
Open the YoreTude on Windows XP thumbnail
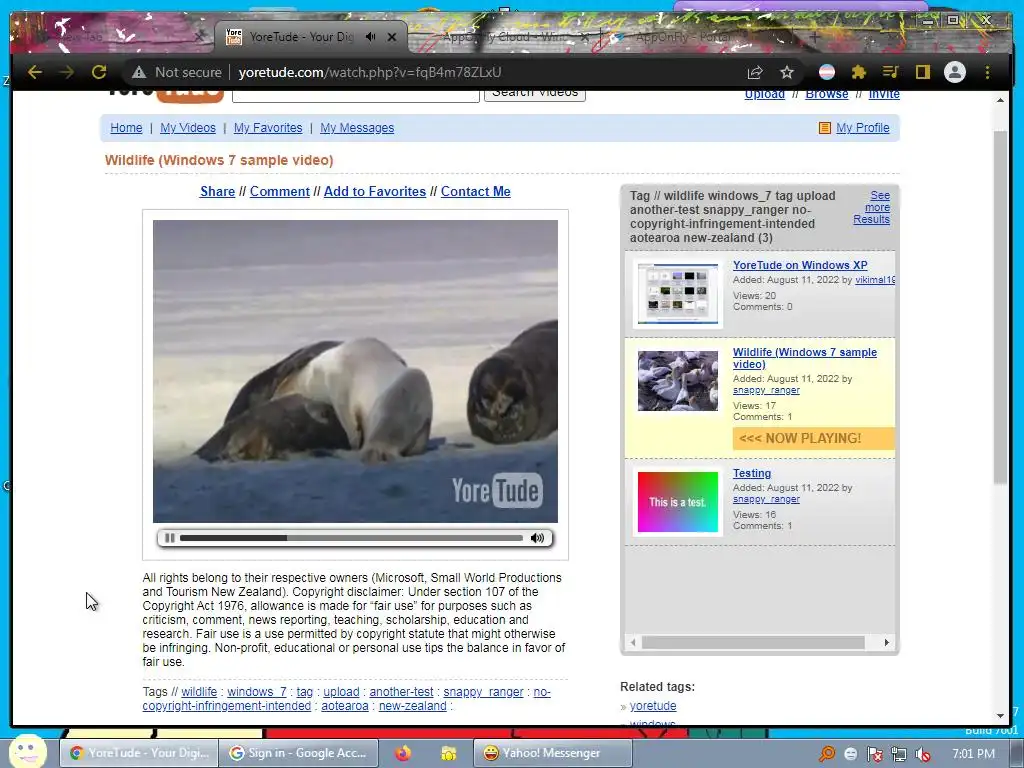click(x=678, y=294)
